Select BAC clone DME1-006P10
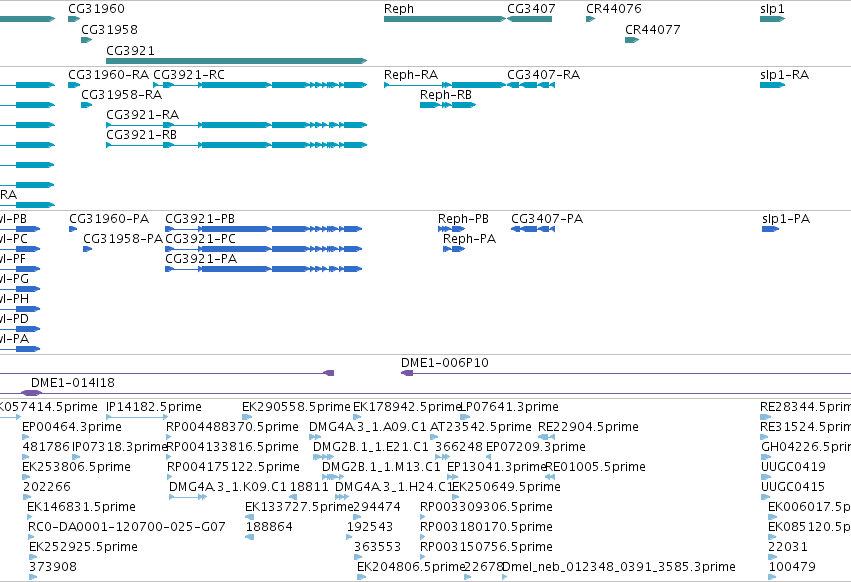This screenshot has height=582, width=851. coord(626,373)
